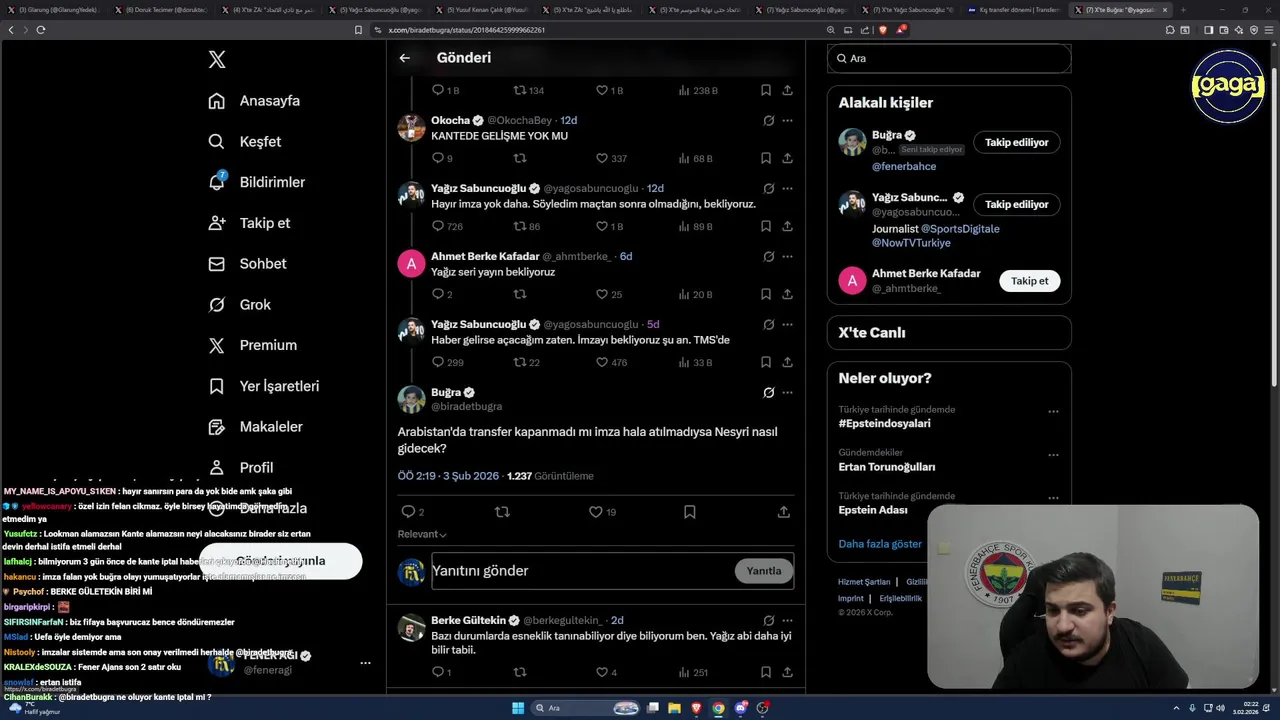Open more options for Ertan Torunoğulları trend
Image resolution: width=1280 pixels, height=720 pixels.
coord(1053,455)
